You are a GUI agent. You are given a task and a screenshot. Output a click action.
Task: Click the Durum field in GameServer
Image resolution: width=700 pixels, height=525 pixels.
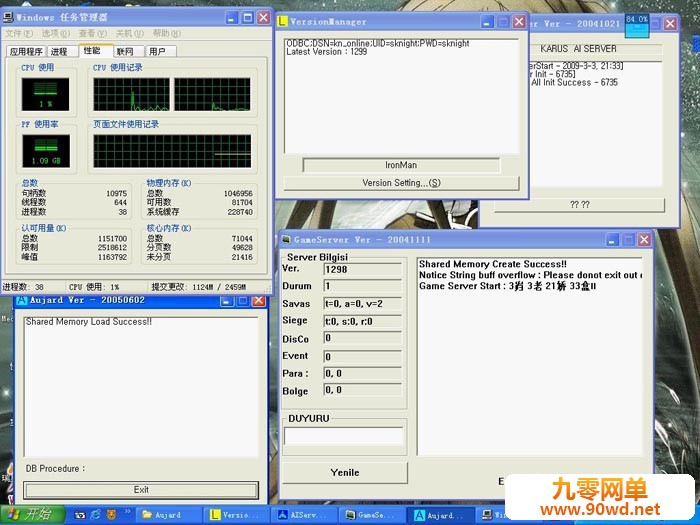tap(362, 286)
